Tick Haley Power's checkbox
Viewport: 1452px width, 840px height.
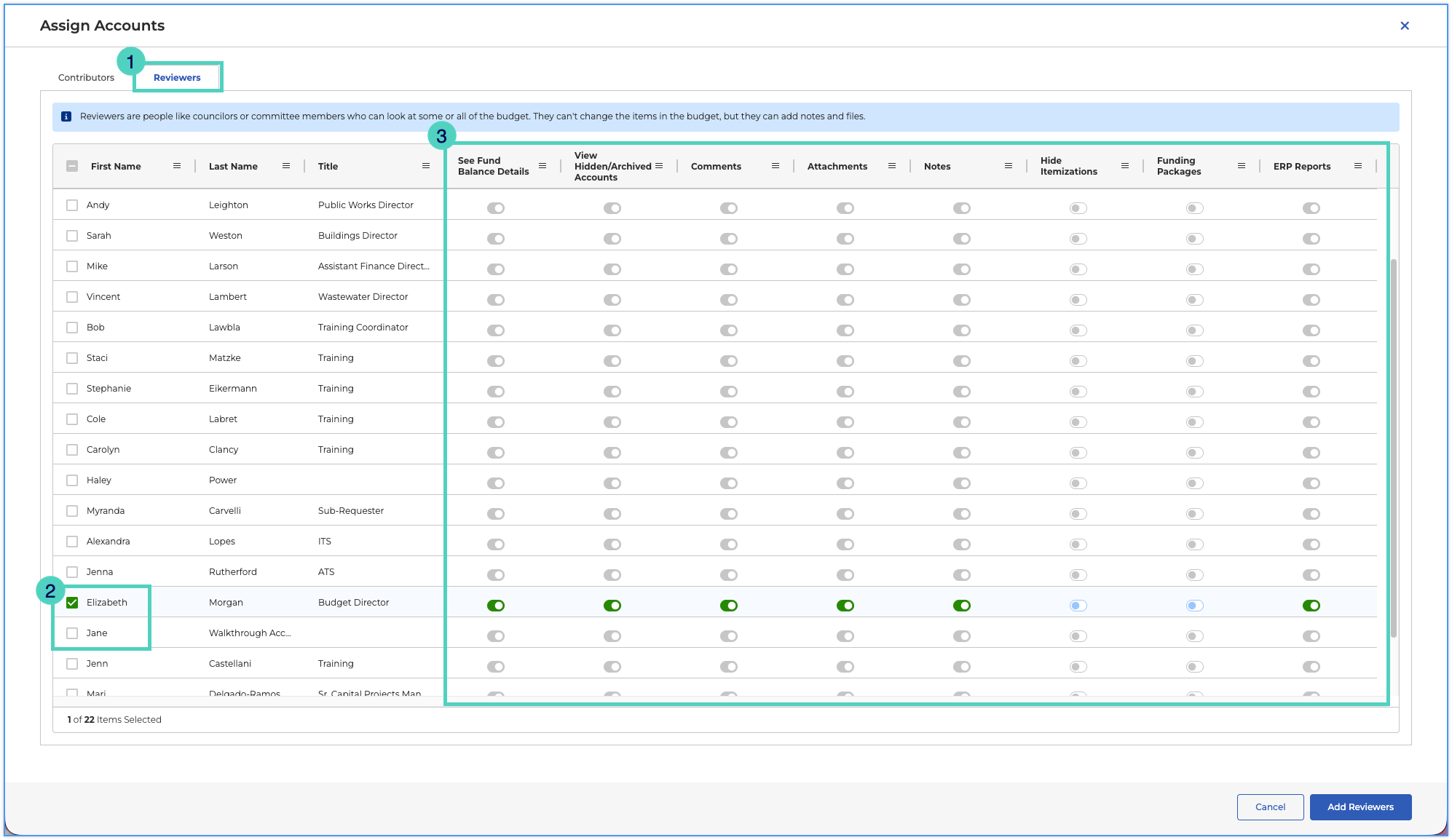tap(72, 480)
